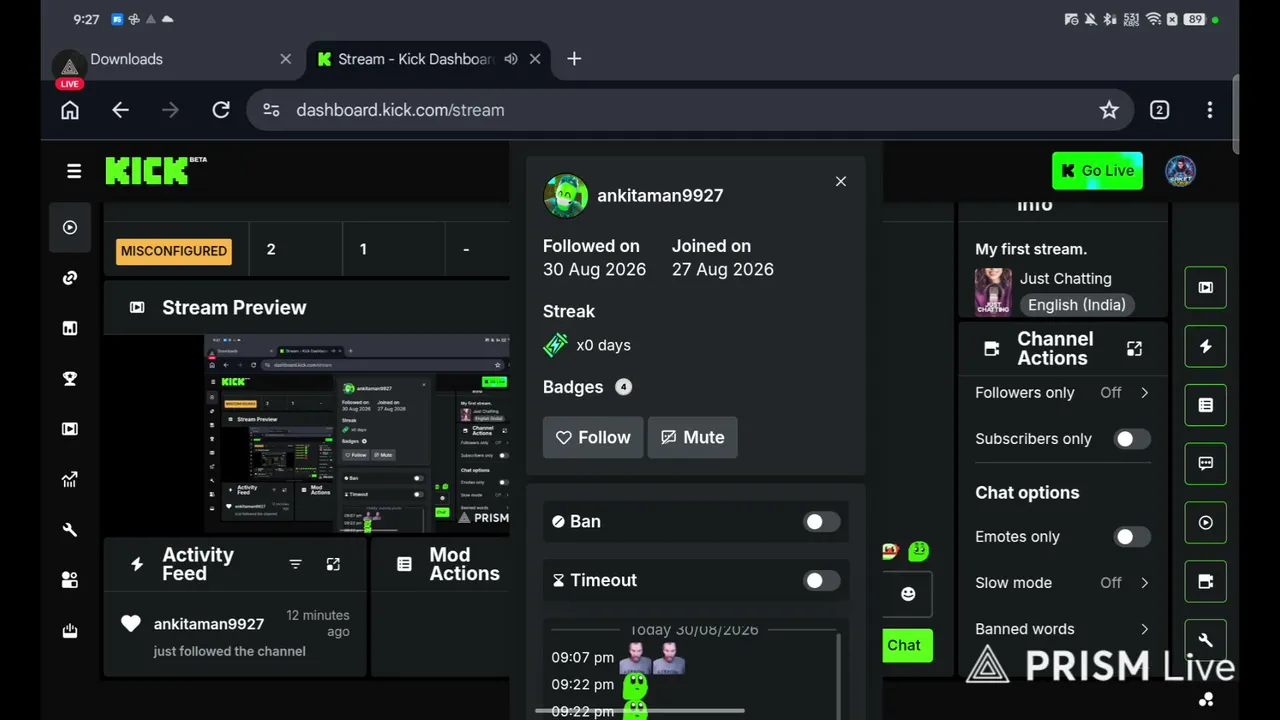
Task: Click the play circle widget button in the right rail
Action: [x=1206, y=523]
